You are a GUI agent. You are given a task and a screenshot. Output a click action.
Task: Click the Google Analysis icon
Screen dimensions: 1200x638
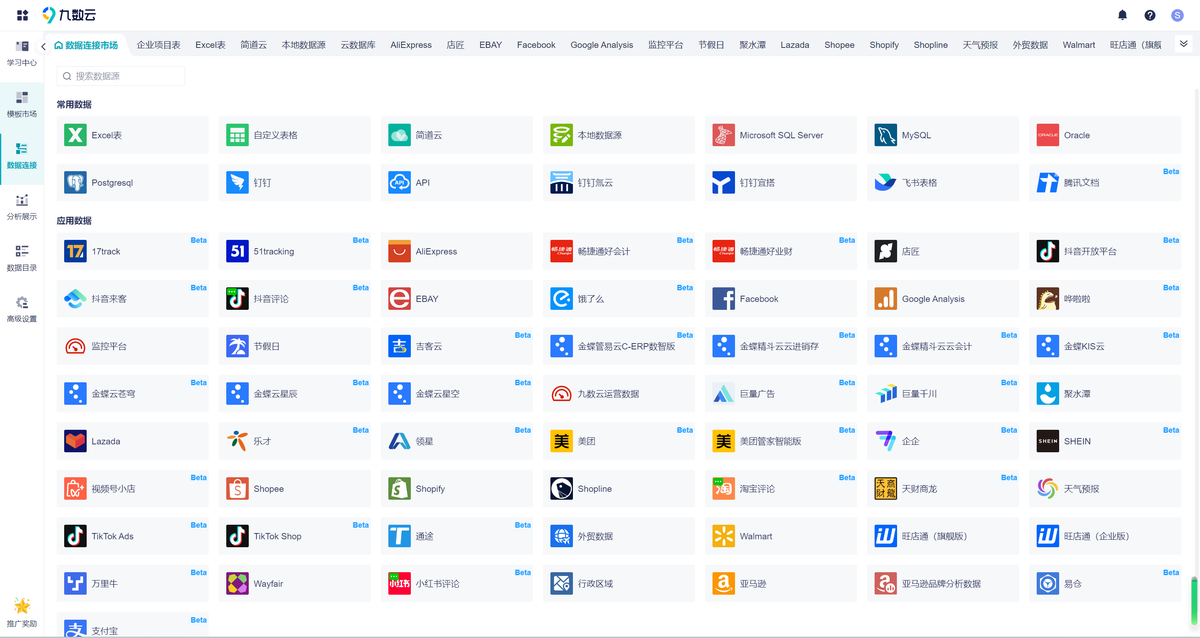coord(885,299)
